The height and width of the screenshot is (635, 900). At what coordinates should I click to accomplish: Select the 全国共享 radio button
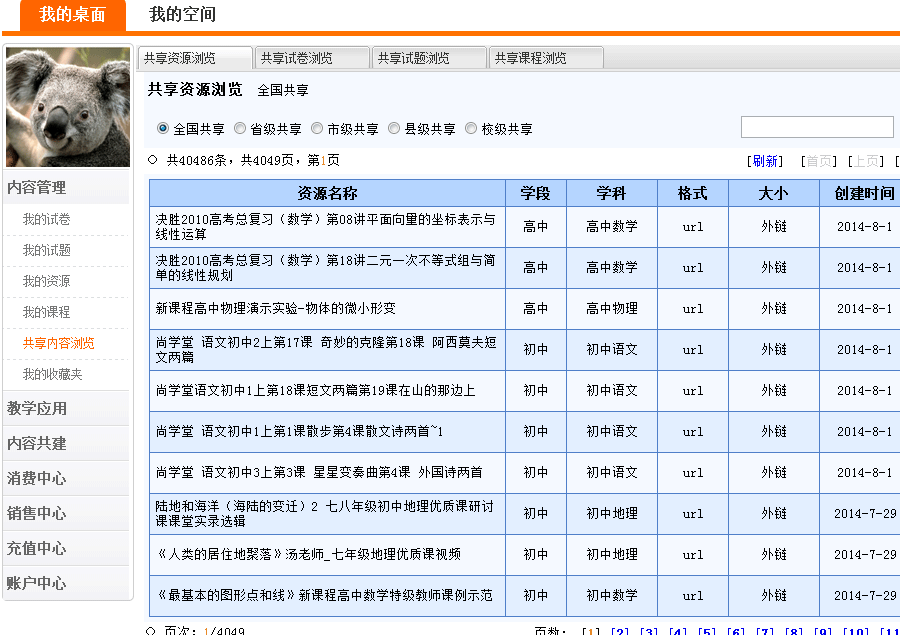point(163,129)
